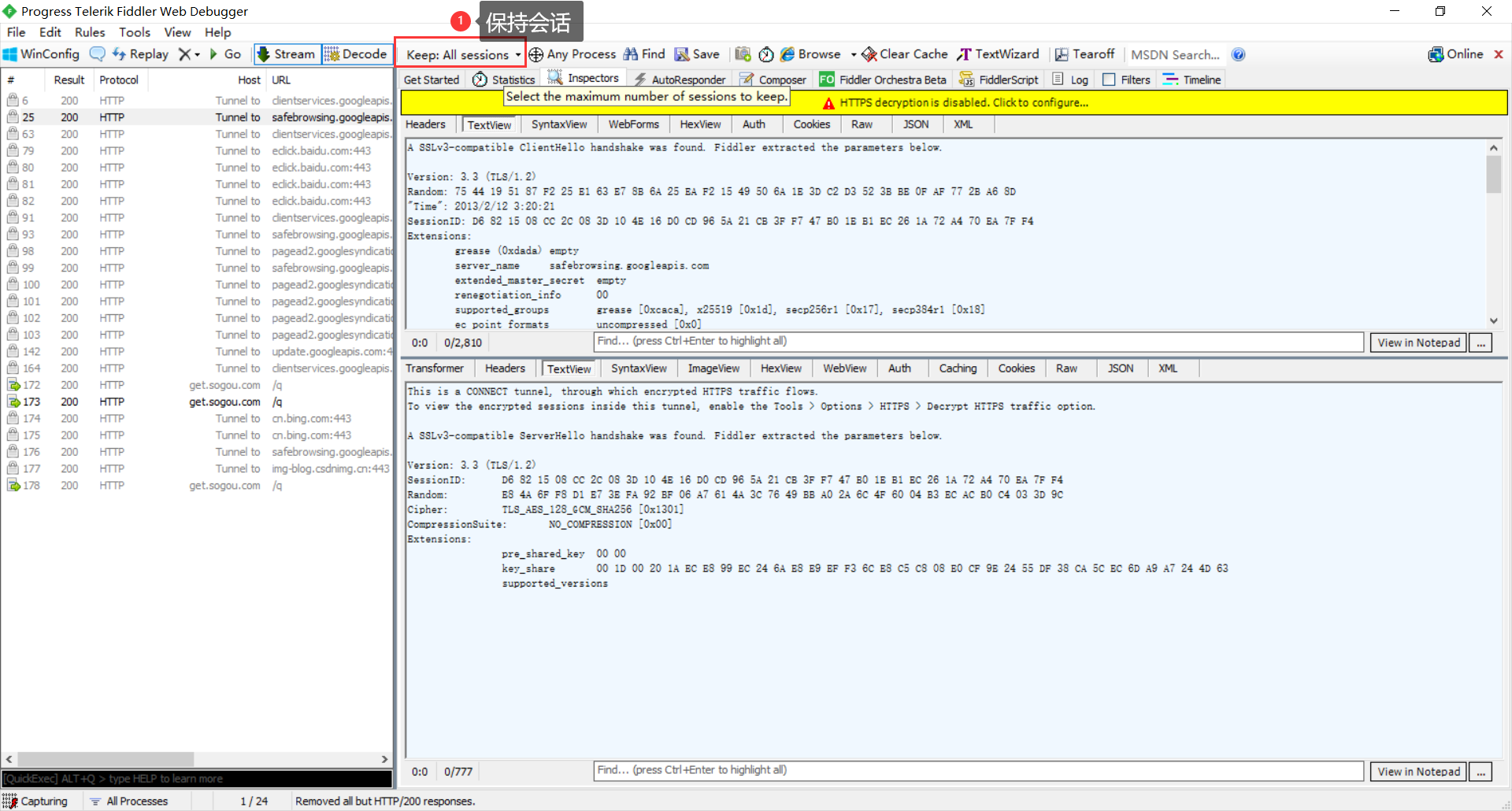Toggle Decode mode

pos(356,54)
